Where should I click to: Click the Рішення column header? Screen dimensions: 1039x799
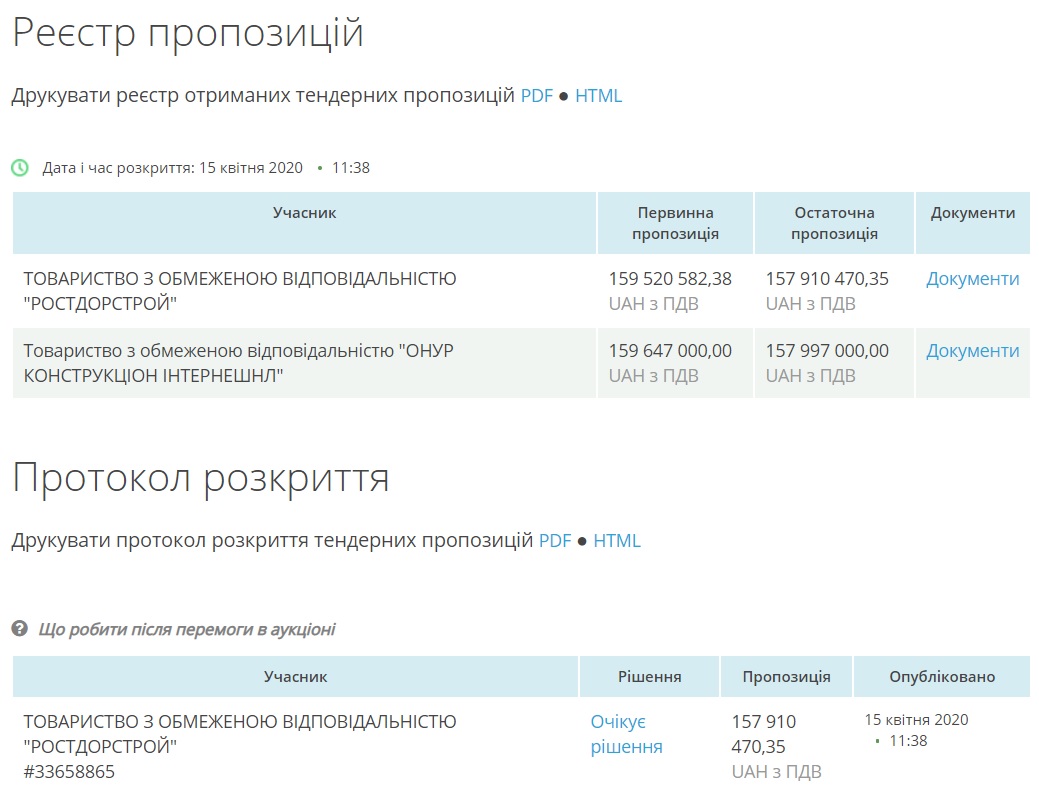(649, 676)
